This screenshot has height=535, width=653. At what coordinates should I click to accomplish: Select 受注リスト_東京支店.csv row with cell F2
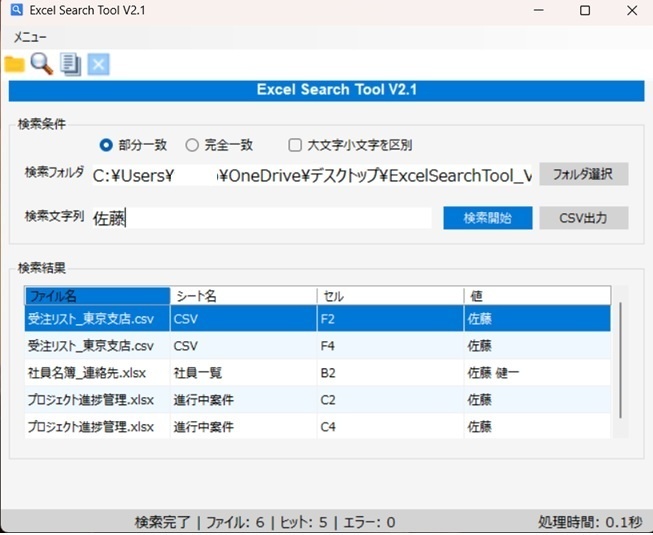click(318, 319)
